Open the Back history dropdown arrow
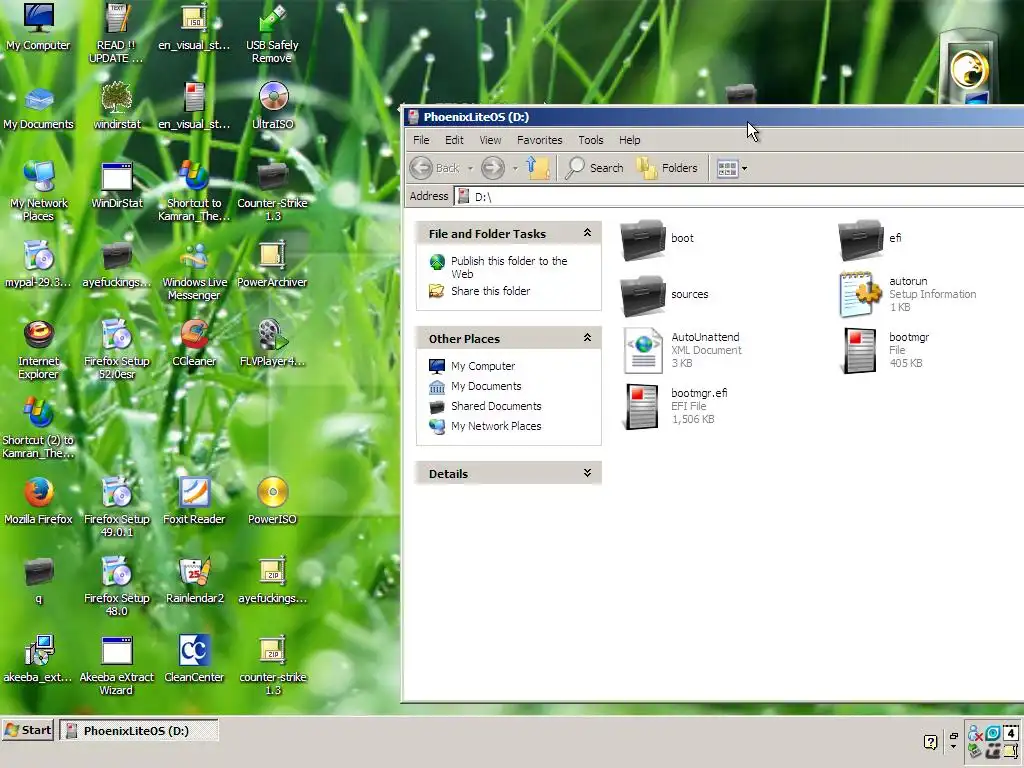1024x768 pixels. click(x=470, y=168)
